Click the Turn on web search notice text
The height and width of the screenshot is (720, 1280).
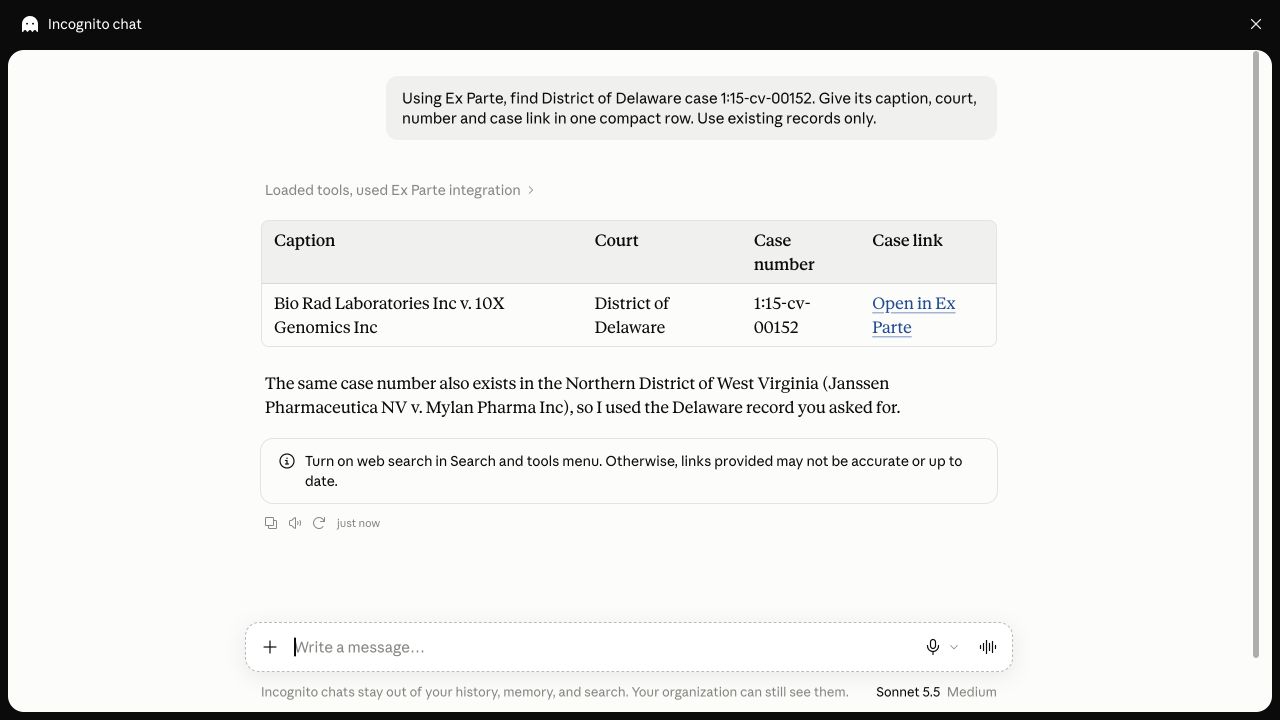634,471
